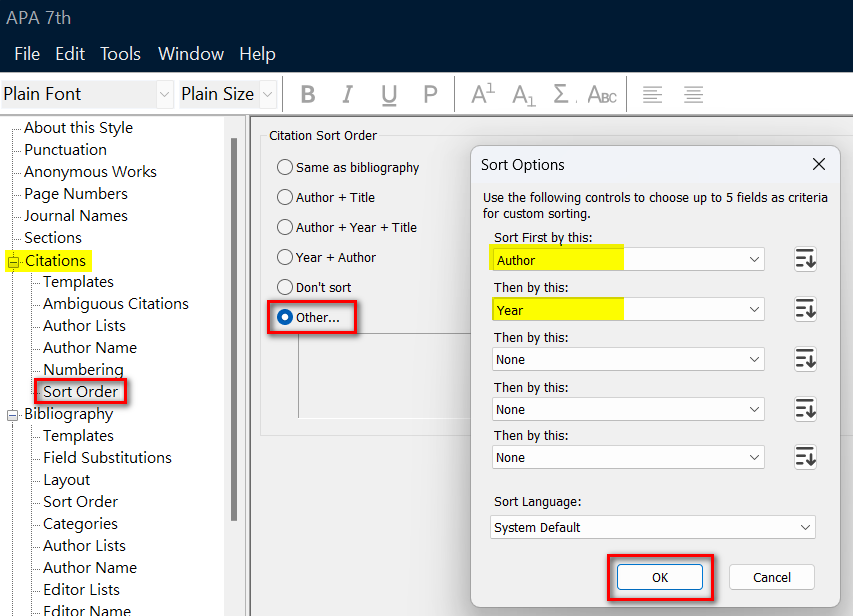Toggle sort direction for fifth sort field
The height and width of the screenshot is (616, 853).
[x=805, y=457]
